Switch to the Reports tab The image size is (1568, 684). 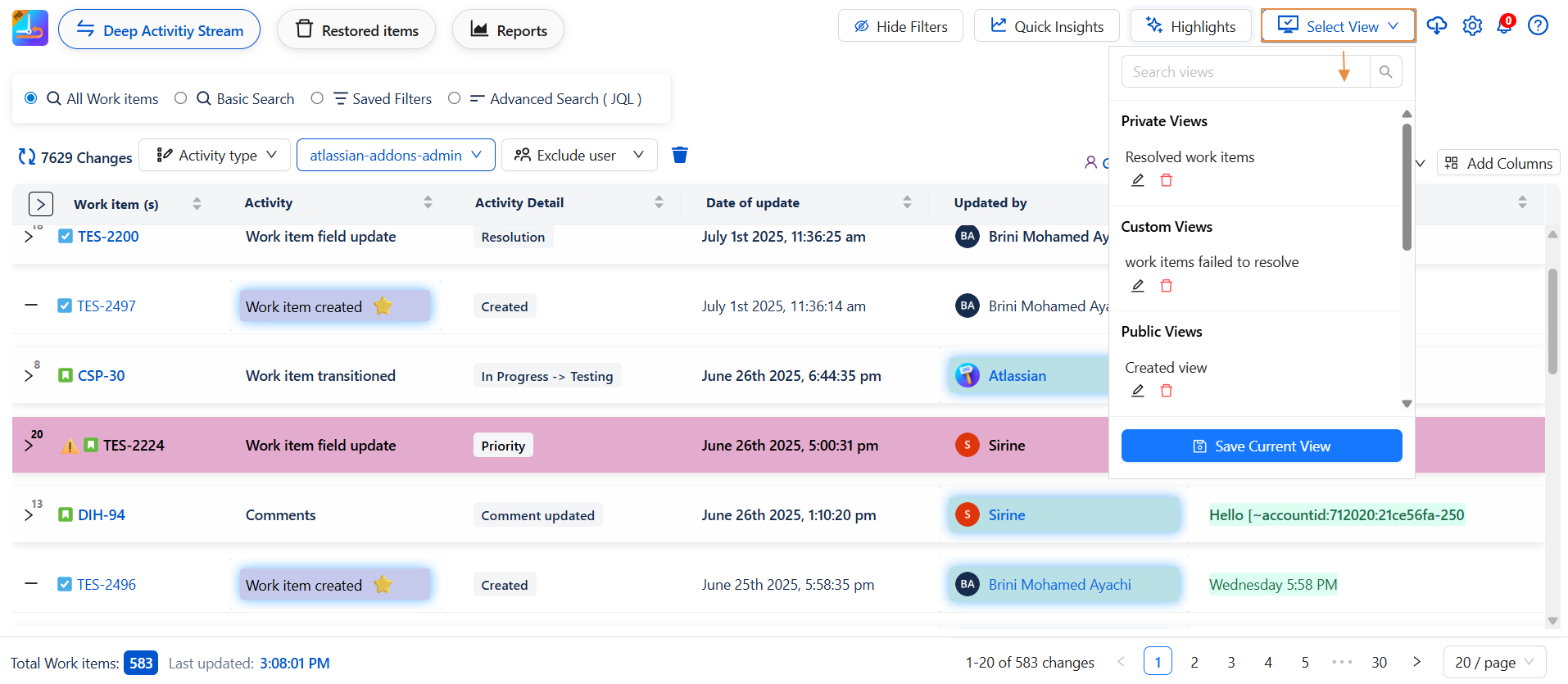[508, 30]
